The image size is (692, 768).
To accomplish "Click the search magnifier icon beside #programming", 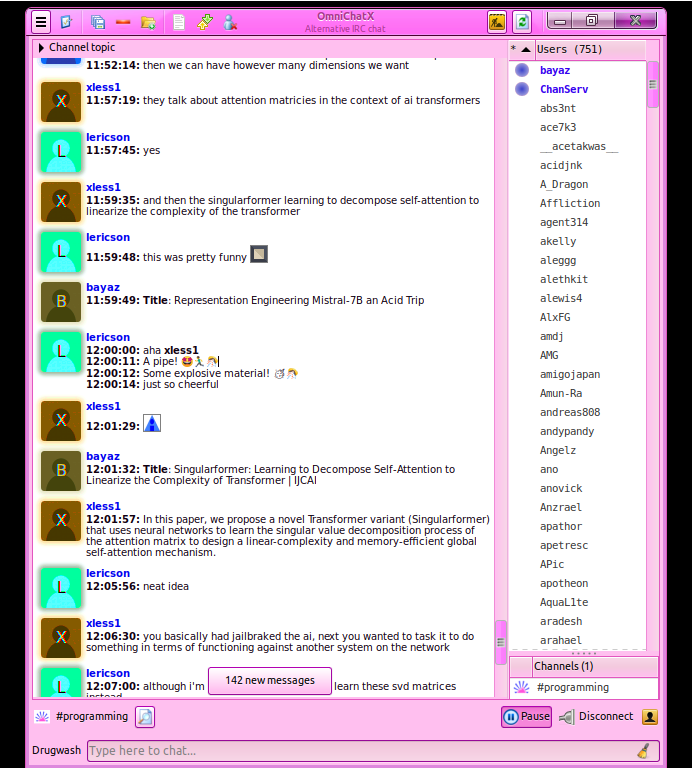I will pos(145,717).
